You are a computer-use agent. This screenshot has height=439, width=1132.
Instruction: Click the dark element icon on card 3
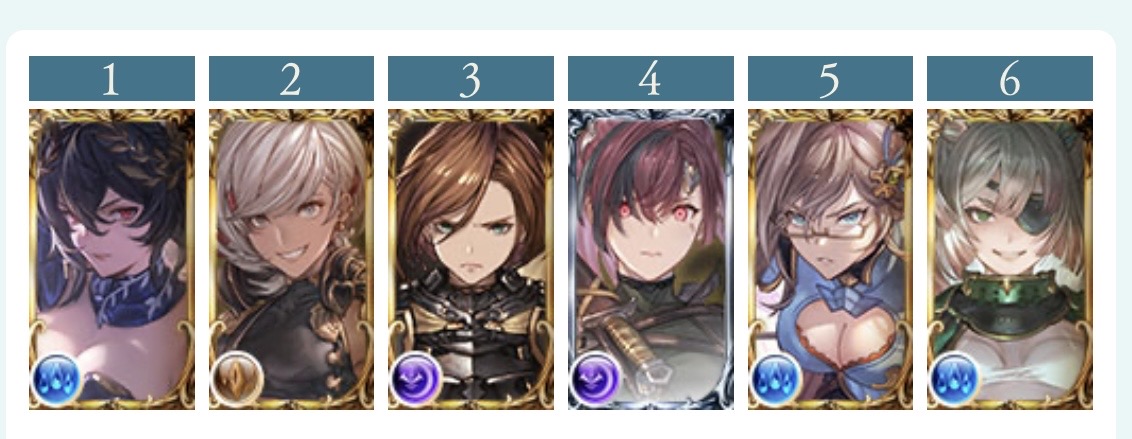click(x=416, y=378)
